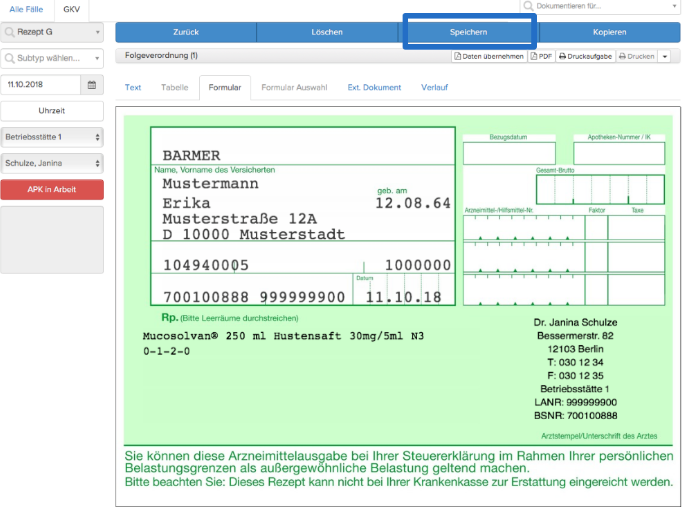The image size is (683, 507).
Task: Open the calendar date picker icon
Action: click(91, 85)
